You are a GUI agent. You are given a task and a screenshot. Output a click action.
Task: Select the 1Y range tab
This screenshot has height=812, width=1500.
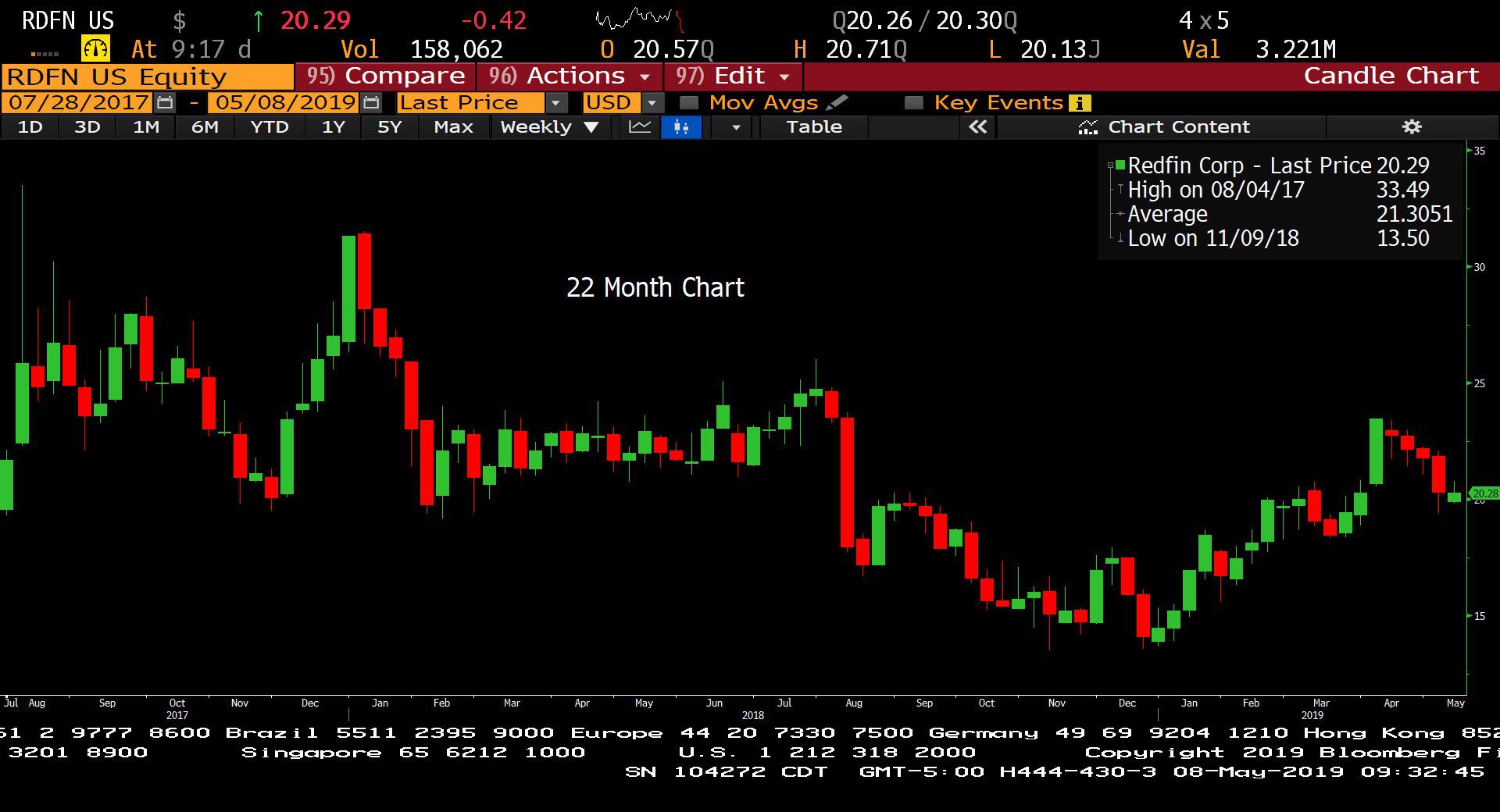coord(334,127)
